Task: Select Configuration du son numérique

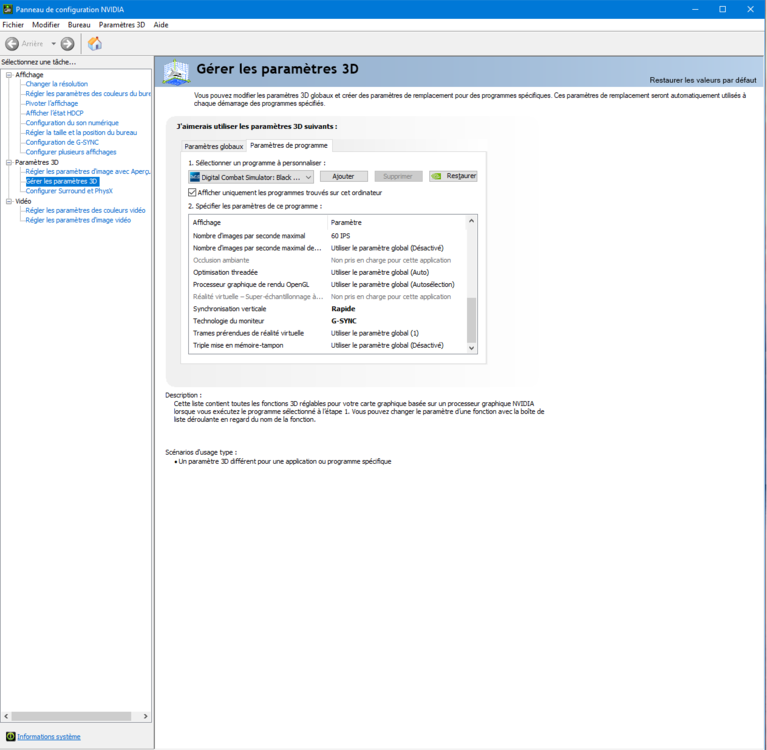Action: [72, 123]
